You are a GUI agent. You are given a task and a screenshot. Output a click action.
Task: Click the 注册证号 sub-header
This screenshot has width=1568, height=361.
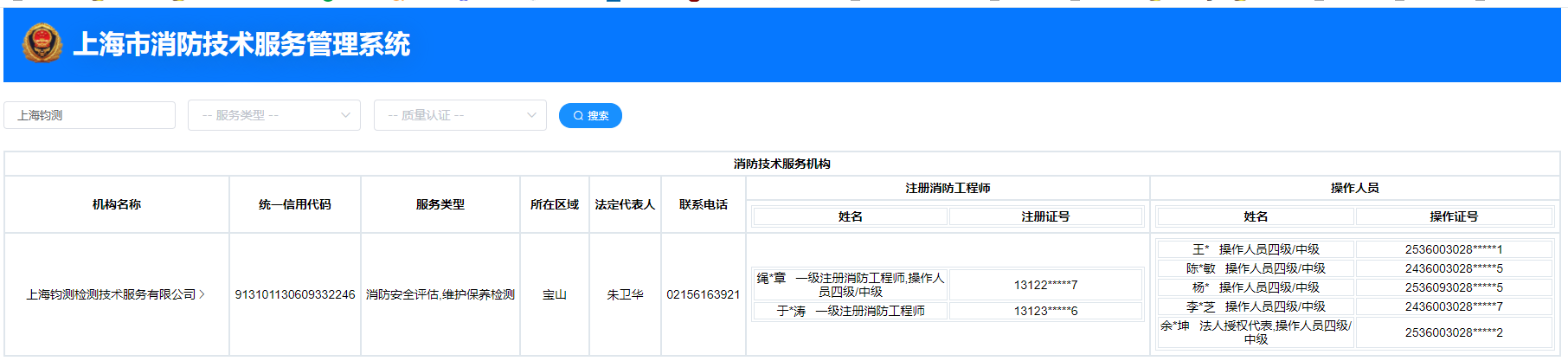tap(1045, 216)
